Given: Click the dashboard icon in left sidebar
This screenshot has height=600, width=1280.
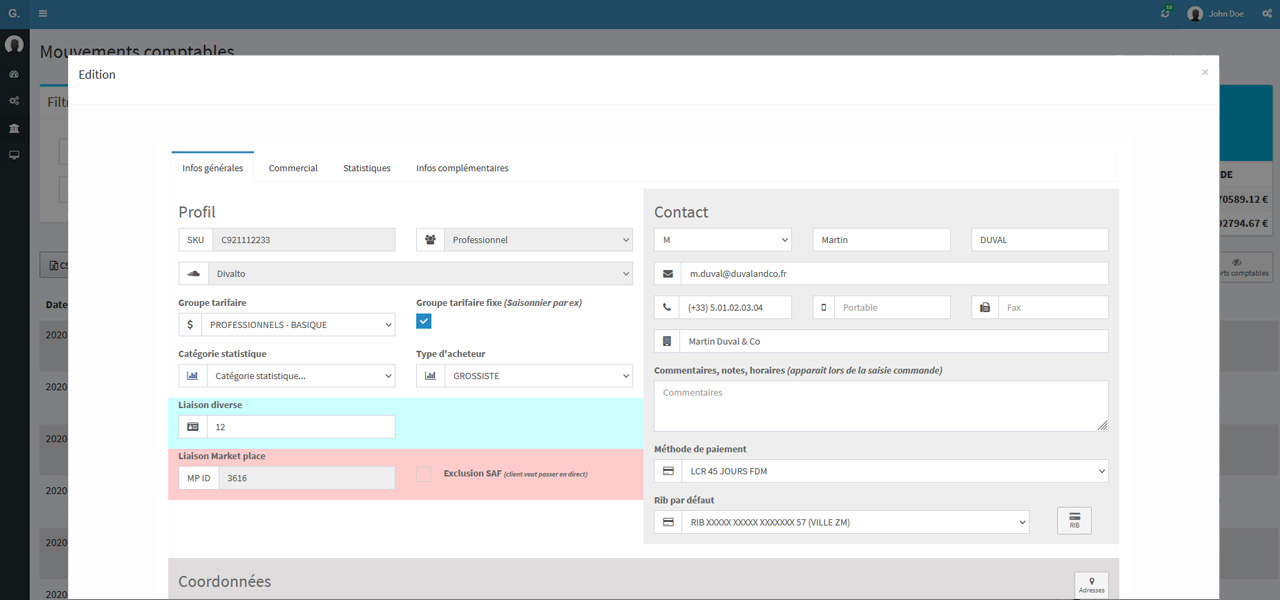Looking at the screenshot, I should pyautogui.click(x=14, y=75).
